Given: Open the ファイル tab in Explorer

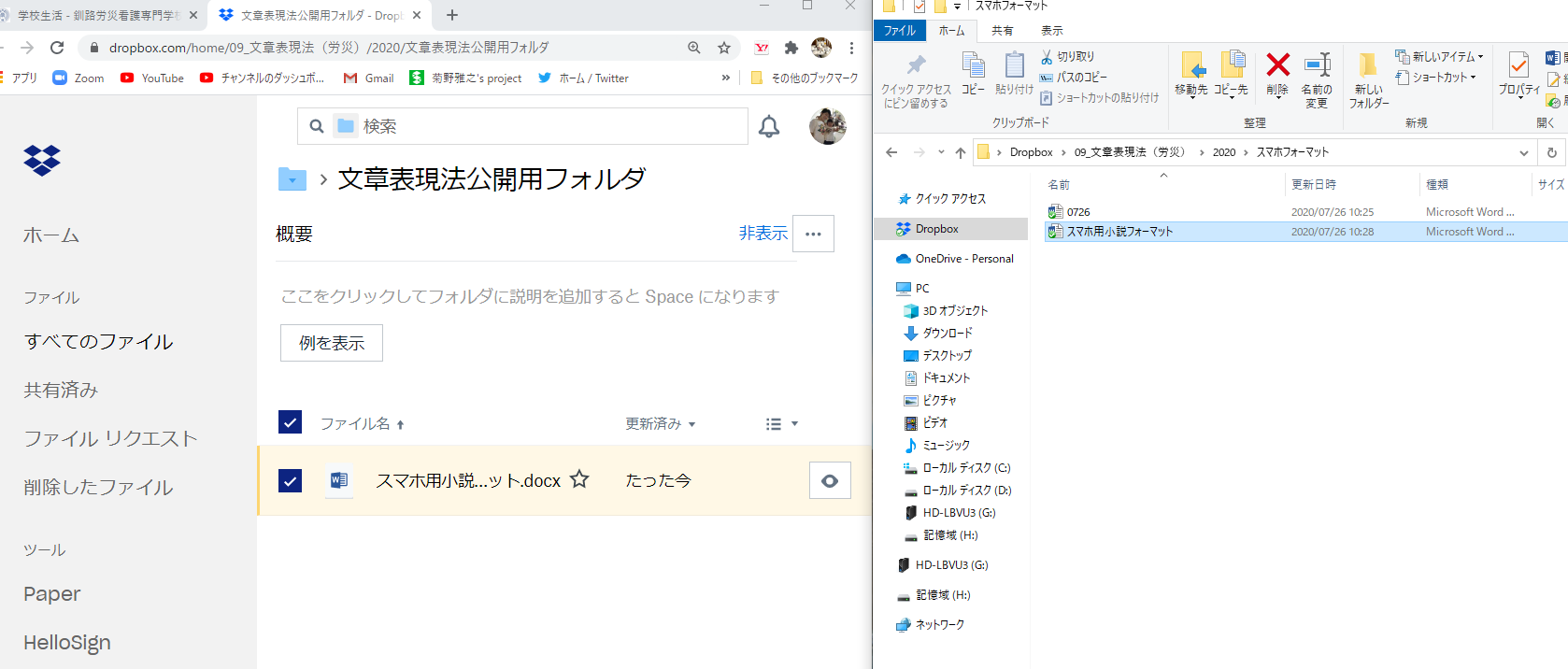Looking at the screenshot, I should click(x=900, y=31).
